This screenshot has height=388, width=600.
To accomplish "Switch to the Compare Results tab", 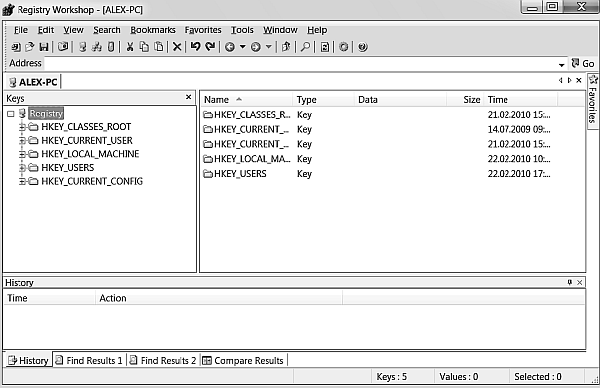I will point(244,360).
